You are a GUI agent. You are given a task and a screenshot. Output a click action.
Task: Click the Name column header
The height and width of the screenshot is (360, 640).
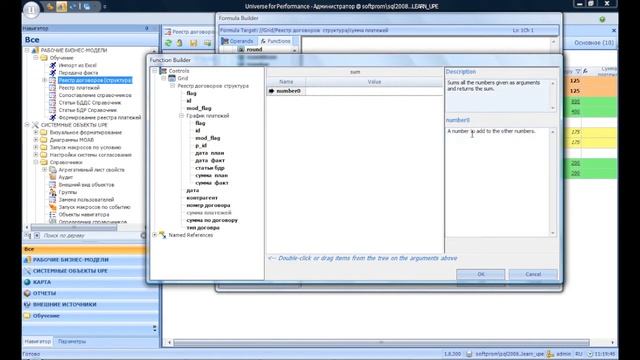(286, 82)
